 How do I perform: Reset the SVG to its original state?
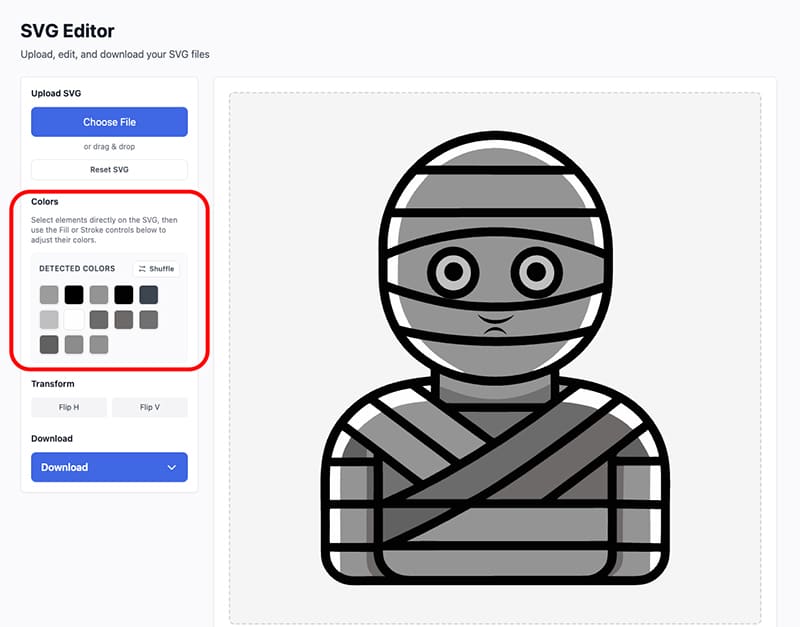click(109, 169)
